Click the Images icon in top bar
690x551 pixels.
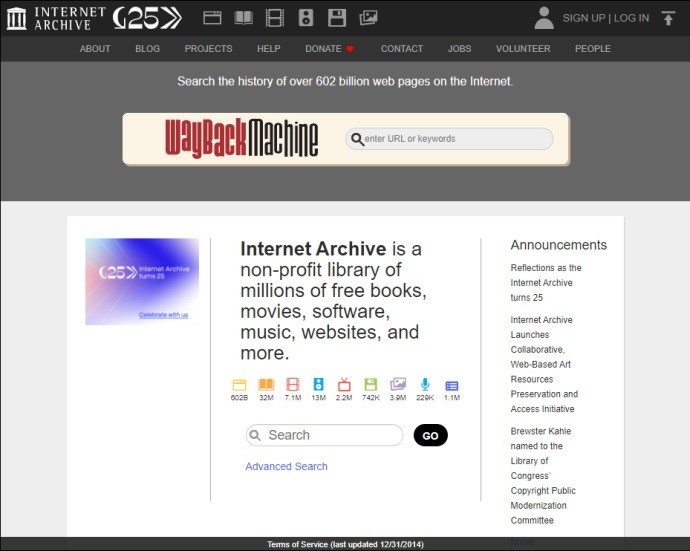[368, 17]
